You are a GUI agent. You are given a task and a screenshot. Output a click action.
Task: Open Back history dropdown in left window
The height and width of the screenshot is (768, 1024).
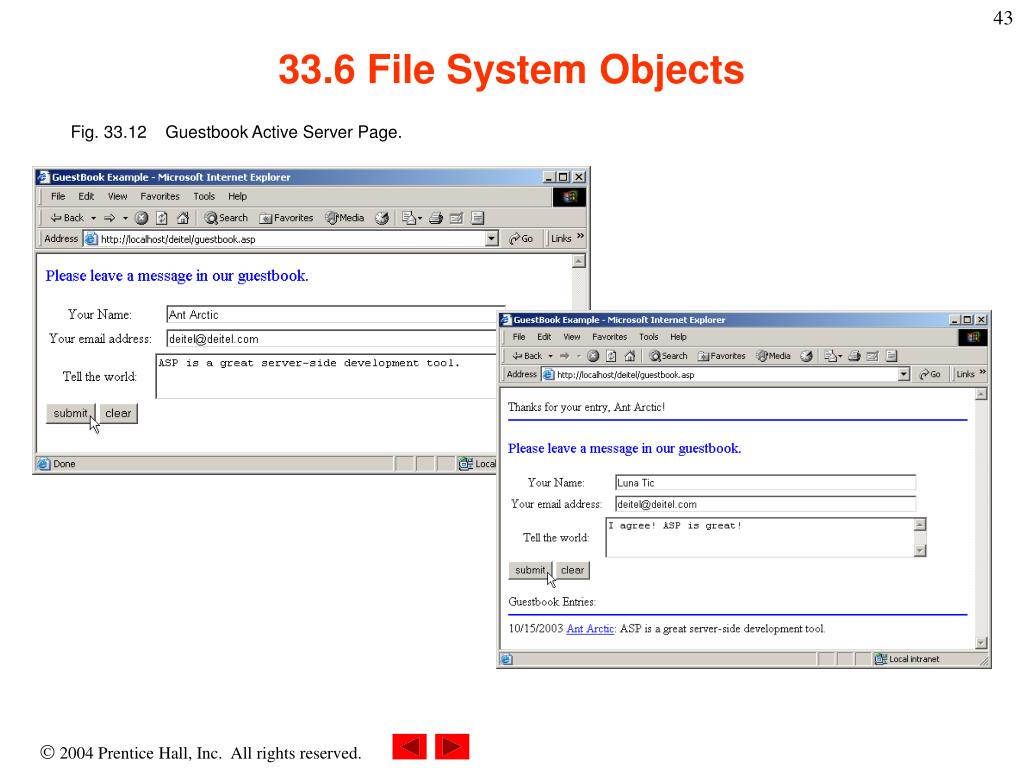(93, 218)
